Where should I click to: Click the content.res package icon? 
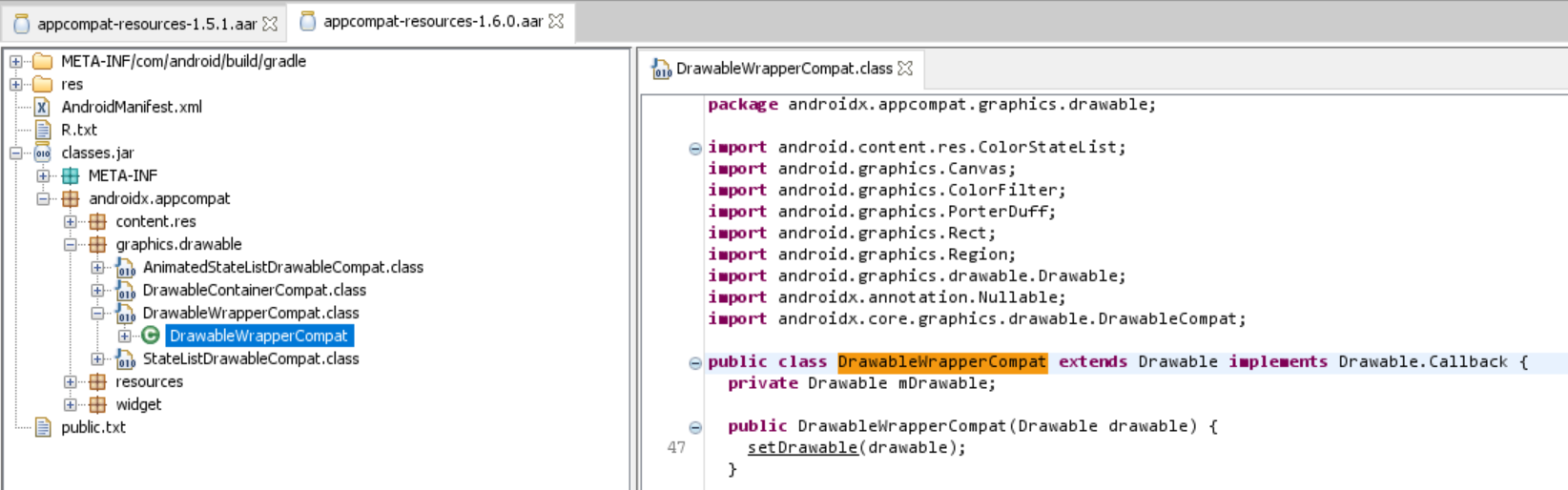coord(97,221)
